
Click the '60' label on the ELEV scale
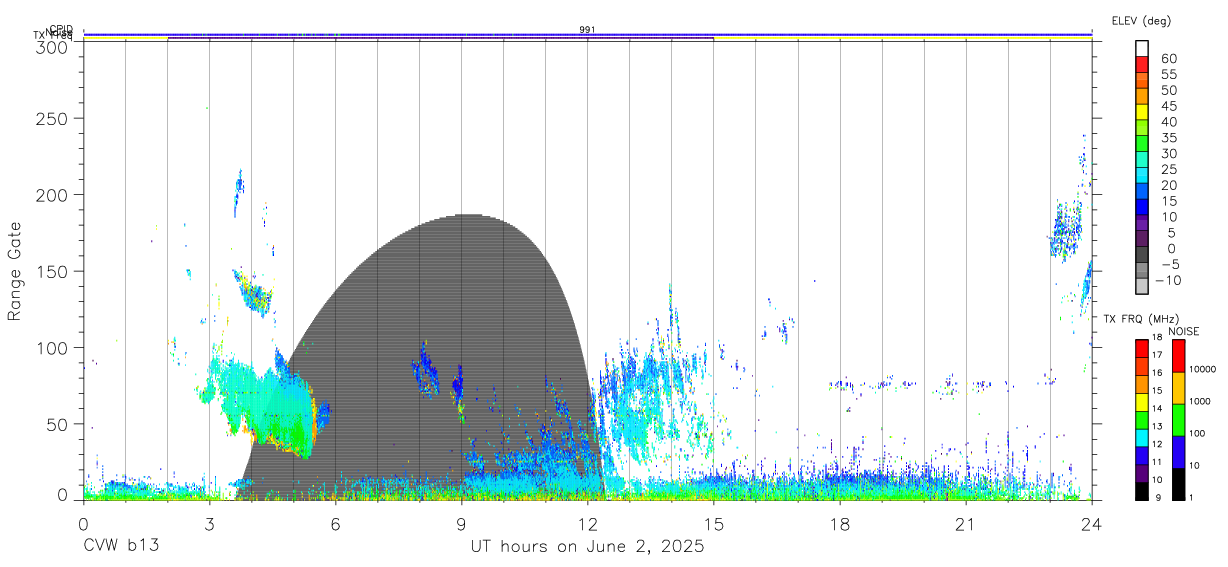(1169, 59)
